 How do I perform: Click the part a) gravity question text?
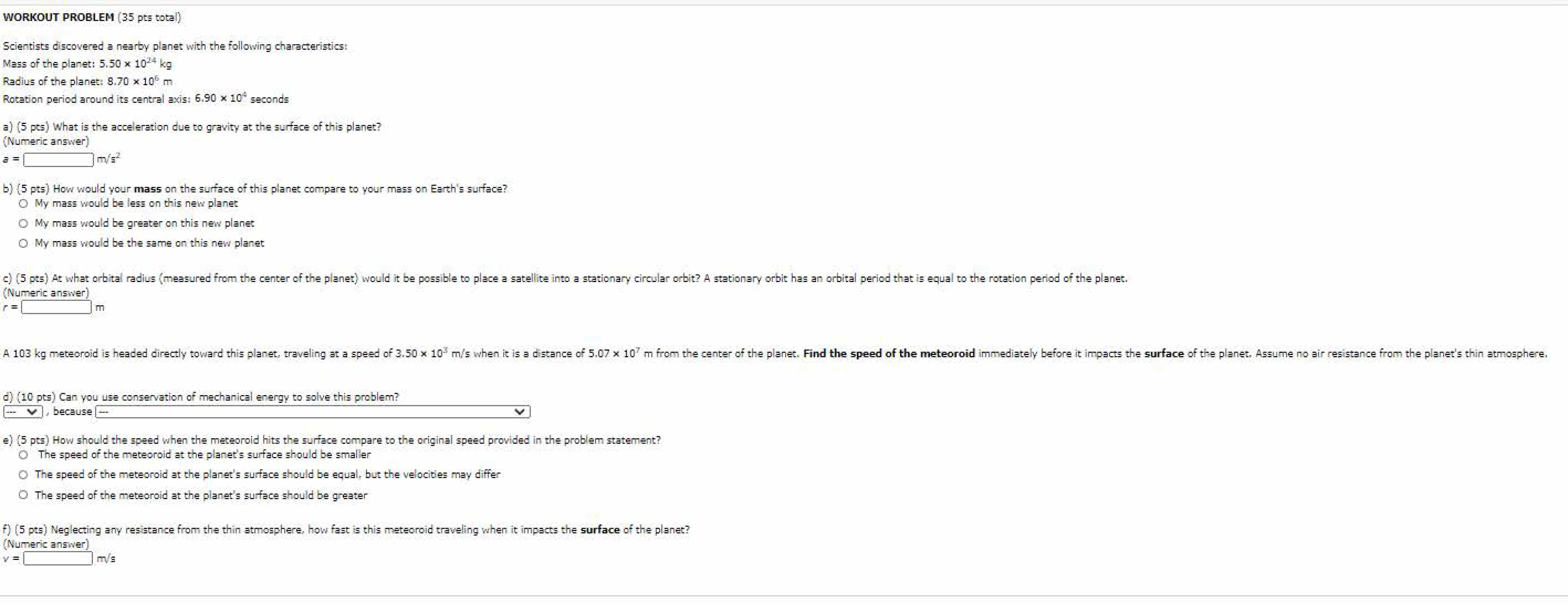pos(192,127)
